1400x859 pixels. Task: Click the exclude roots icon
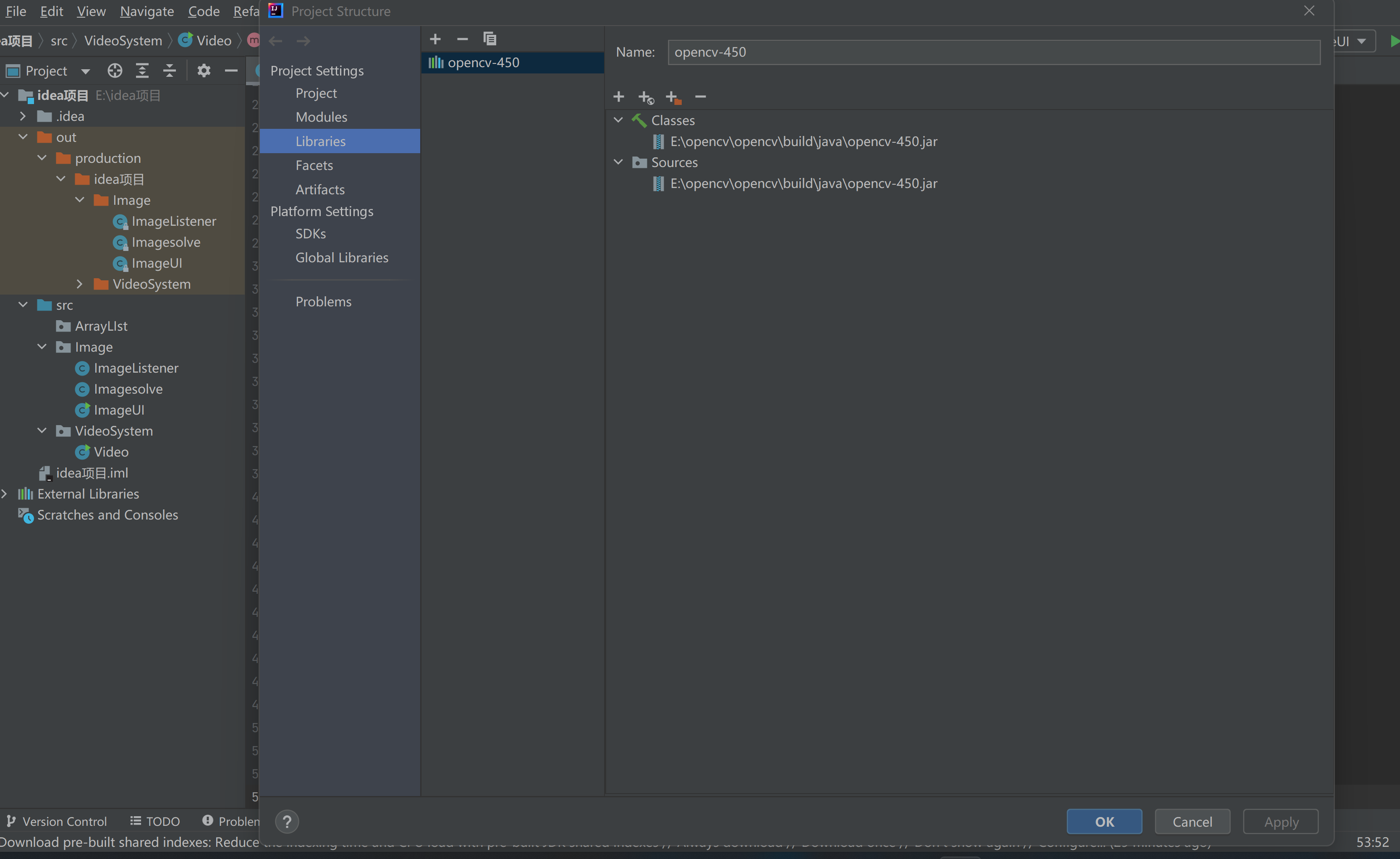click(x=673, y=97)
